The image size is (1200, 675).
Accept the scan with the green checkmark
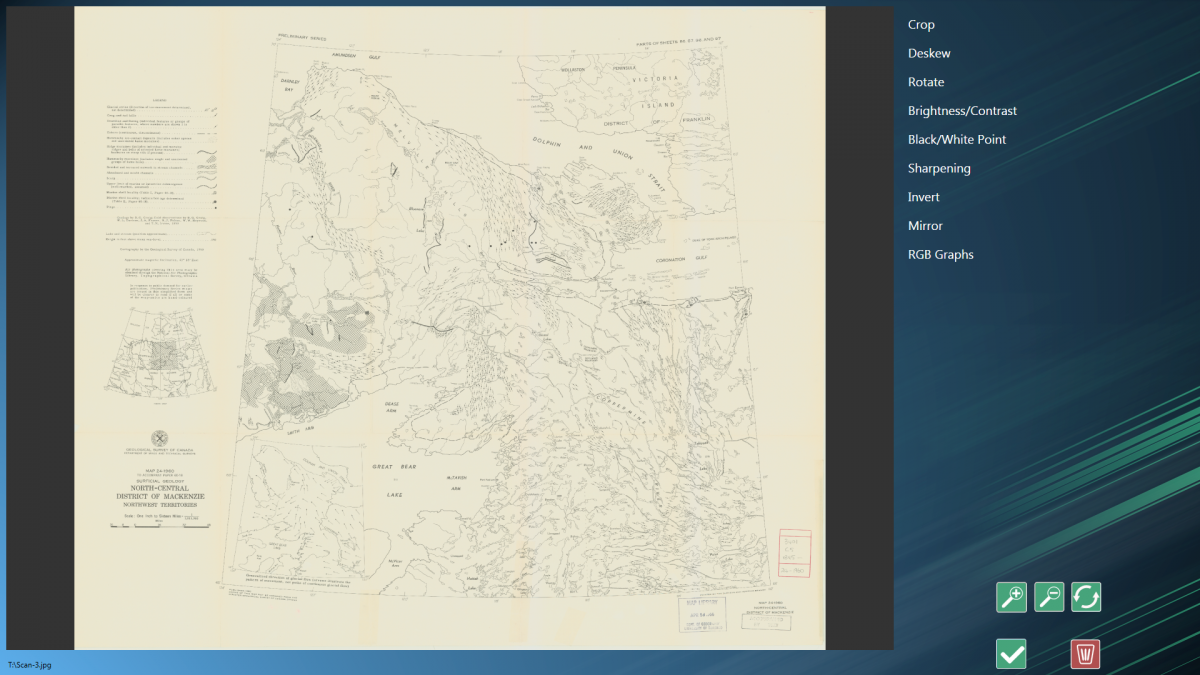click(x=1010, y=654)
